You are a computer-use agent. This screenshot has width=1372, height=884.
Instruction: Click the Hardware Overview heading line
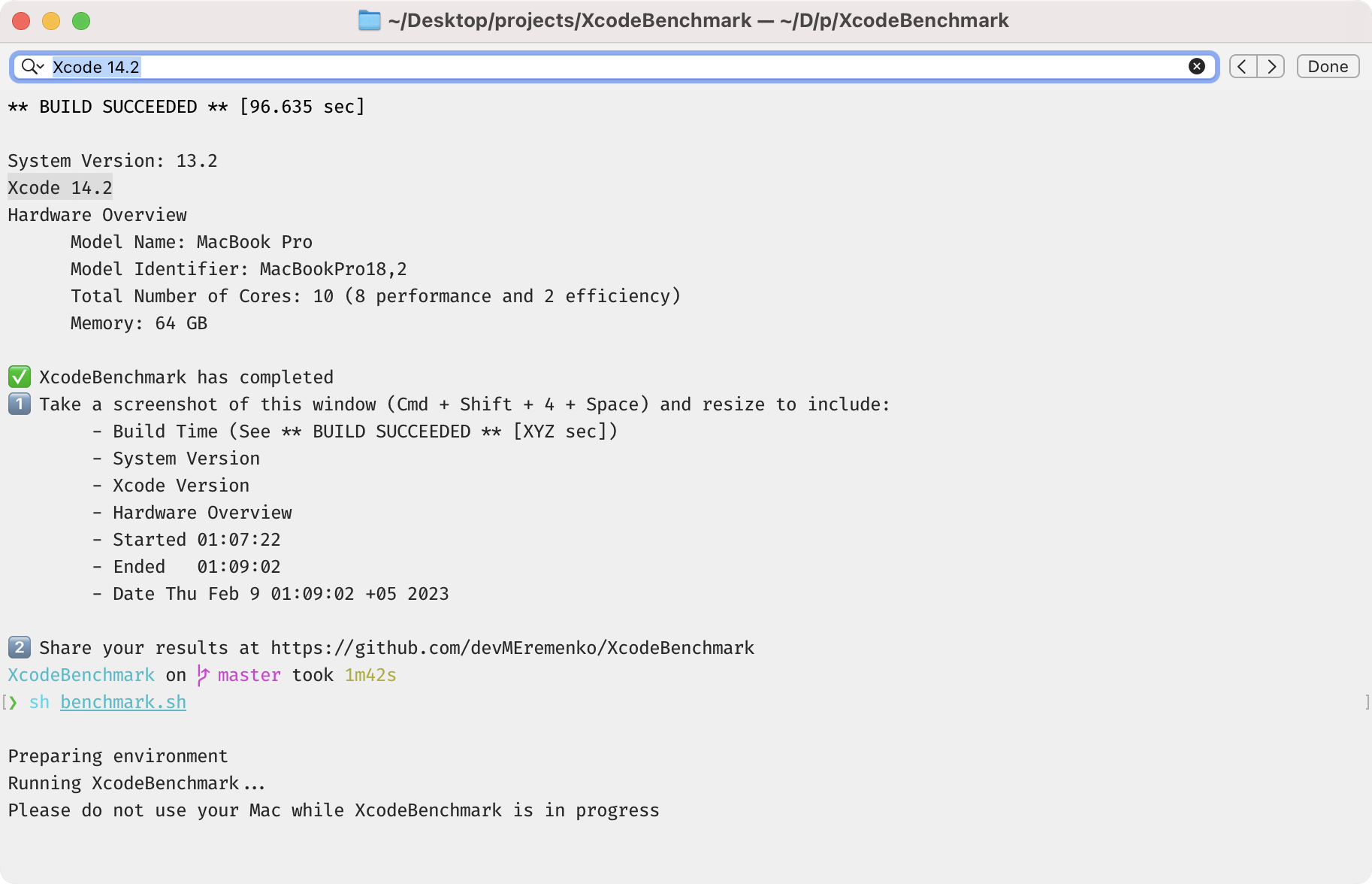pos(98,215)
